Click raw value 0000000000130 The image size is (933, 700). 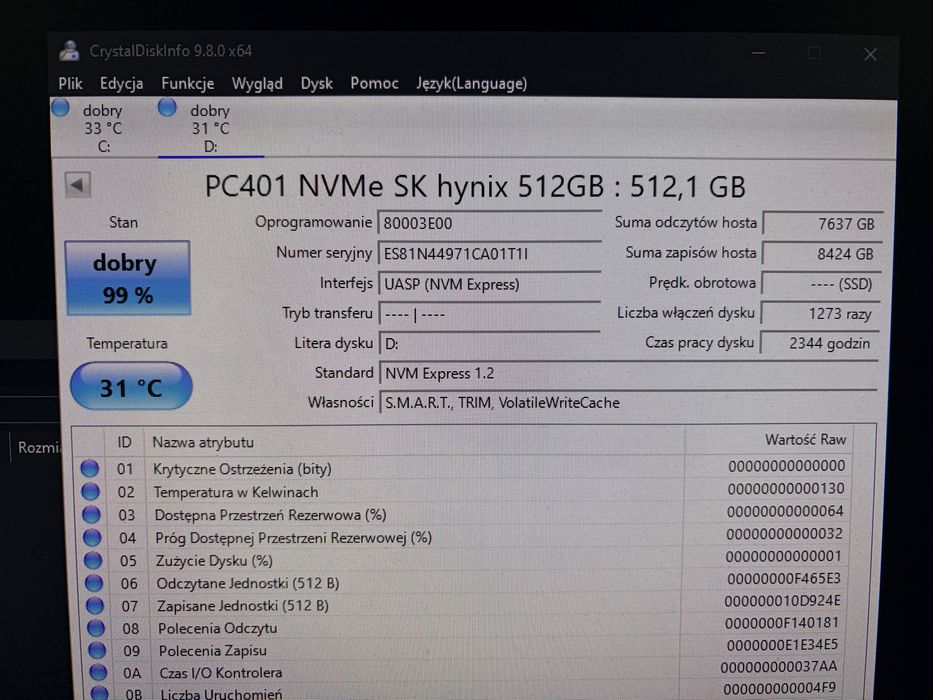786,489
